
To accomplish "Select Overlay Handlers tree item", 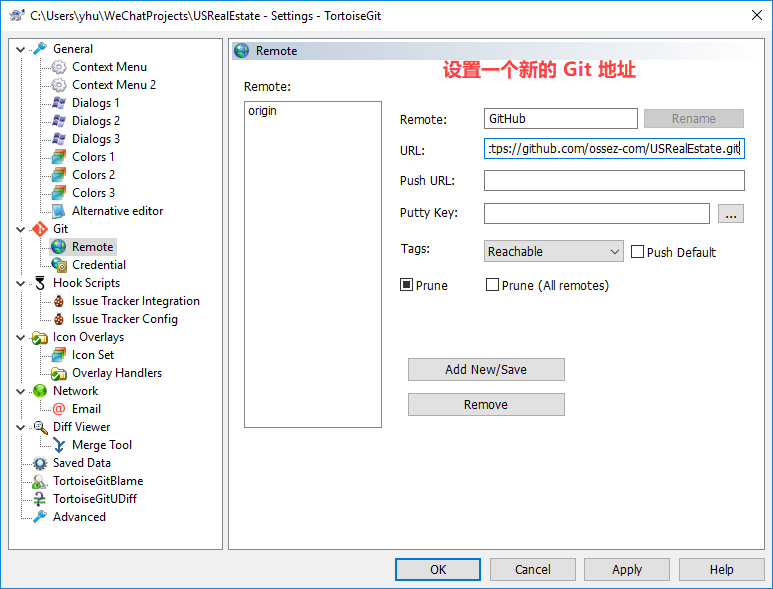I will pyautogui.click(x=117, y=373).
